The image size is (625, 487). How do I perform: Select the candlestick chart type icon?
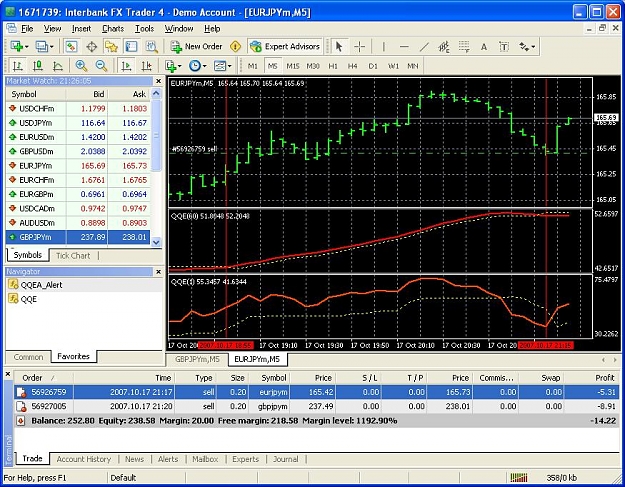coord(37,66)
